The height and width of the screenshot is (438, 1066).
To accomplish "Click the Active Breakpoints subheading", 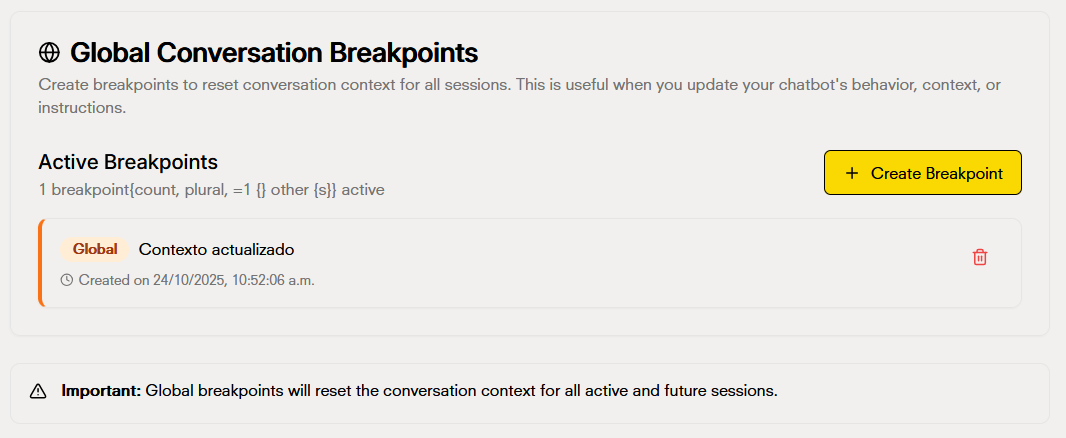I will (x=128, y=161).
